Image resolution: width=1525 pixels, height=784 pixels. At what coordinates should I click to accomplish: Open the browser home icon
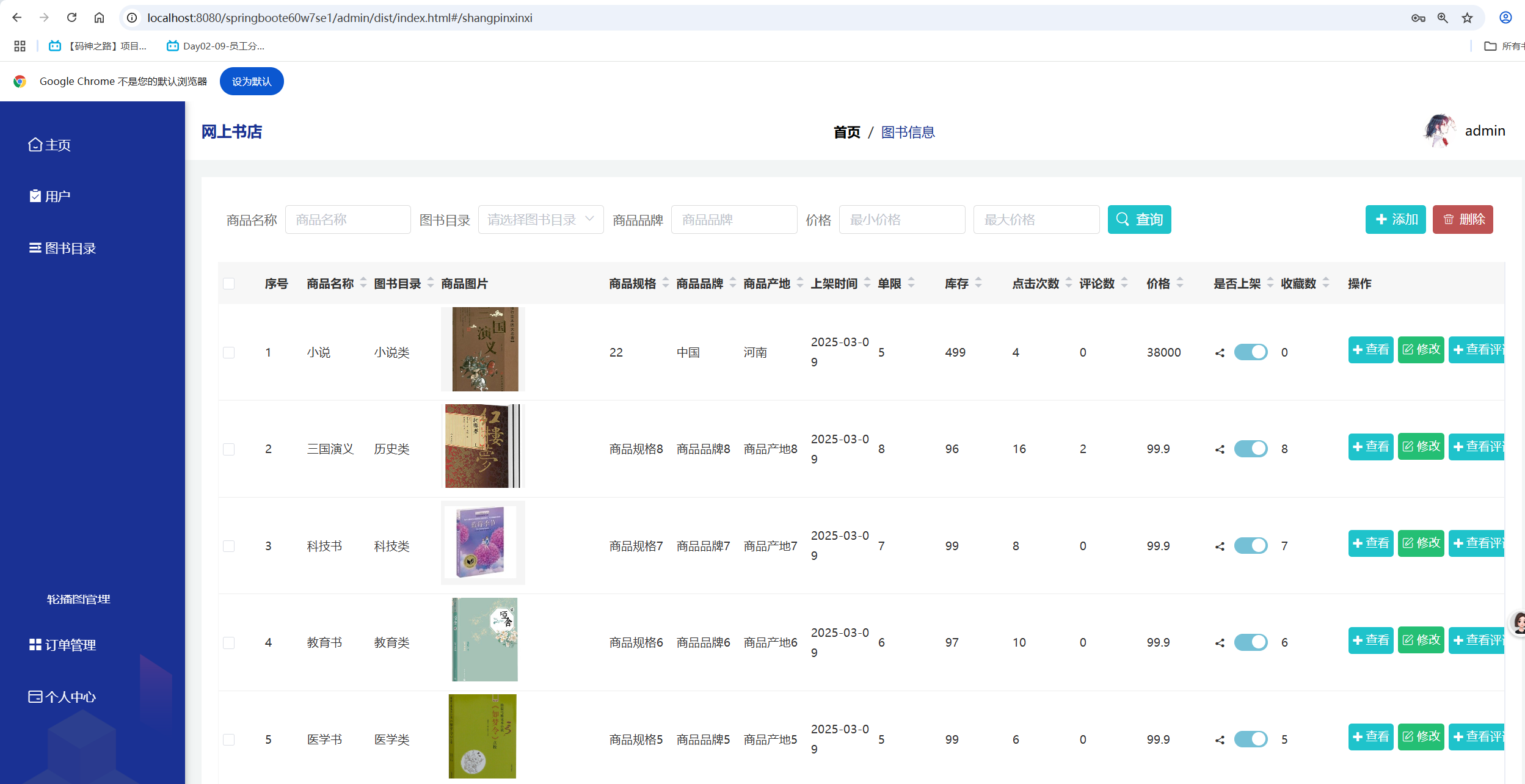99,18
